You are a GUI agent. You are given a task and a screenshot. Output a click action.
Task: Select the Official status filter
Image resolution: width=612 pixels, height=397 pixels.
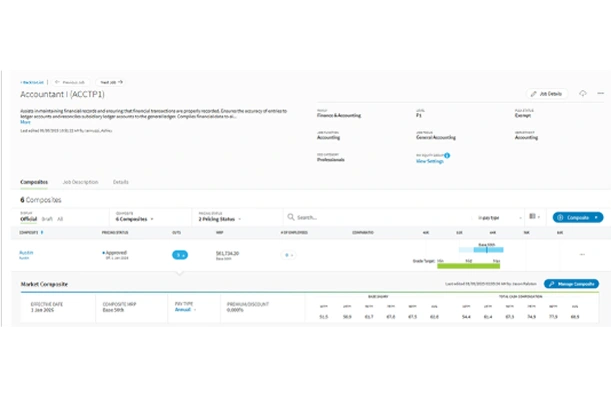tap(28, 219)
